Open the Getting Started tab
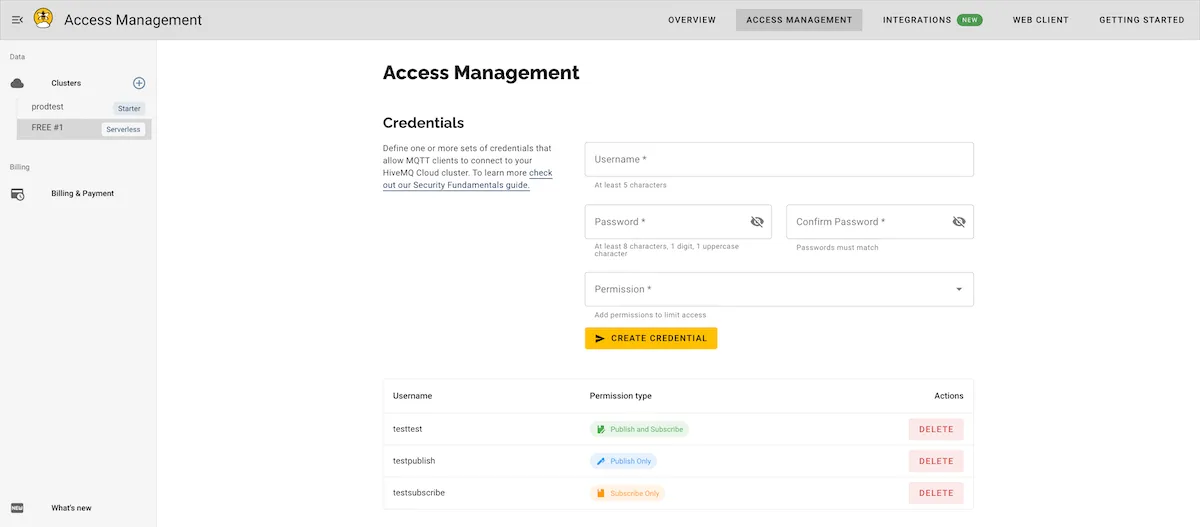This screenshot has height=527, width=1200. pyautogui.click(x=1141, y=20)
